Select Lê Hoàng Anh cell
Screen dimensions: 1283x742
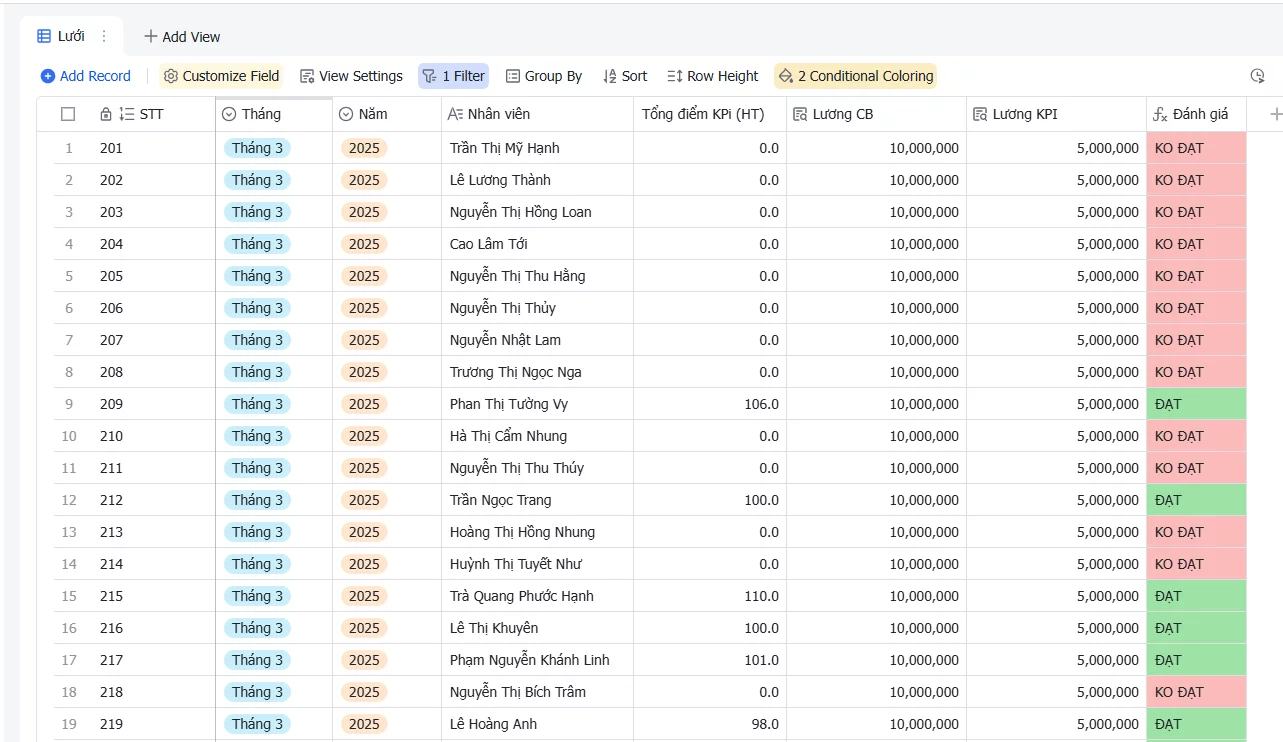click(537, 724)
